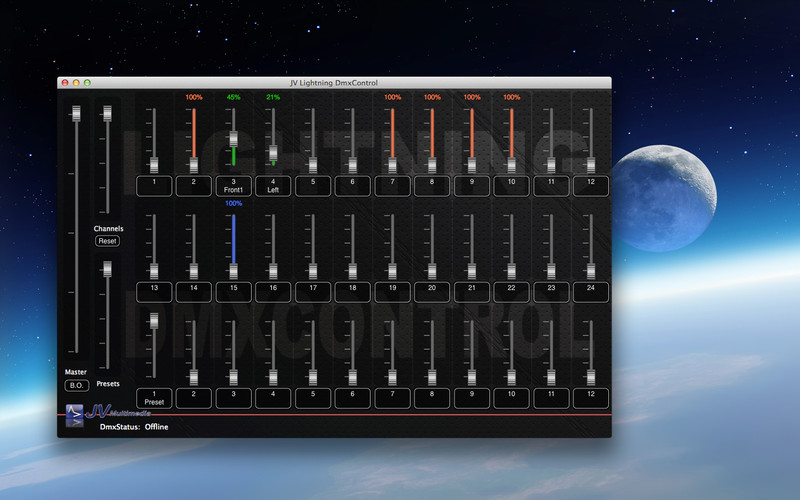Click the Left label box for channel 4
The height and width of the screenshot is (500, 800).
tap(273, 186)
